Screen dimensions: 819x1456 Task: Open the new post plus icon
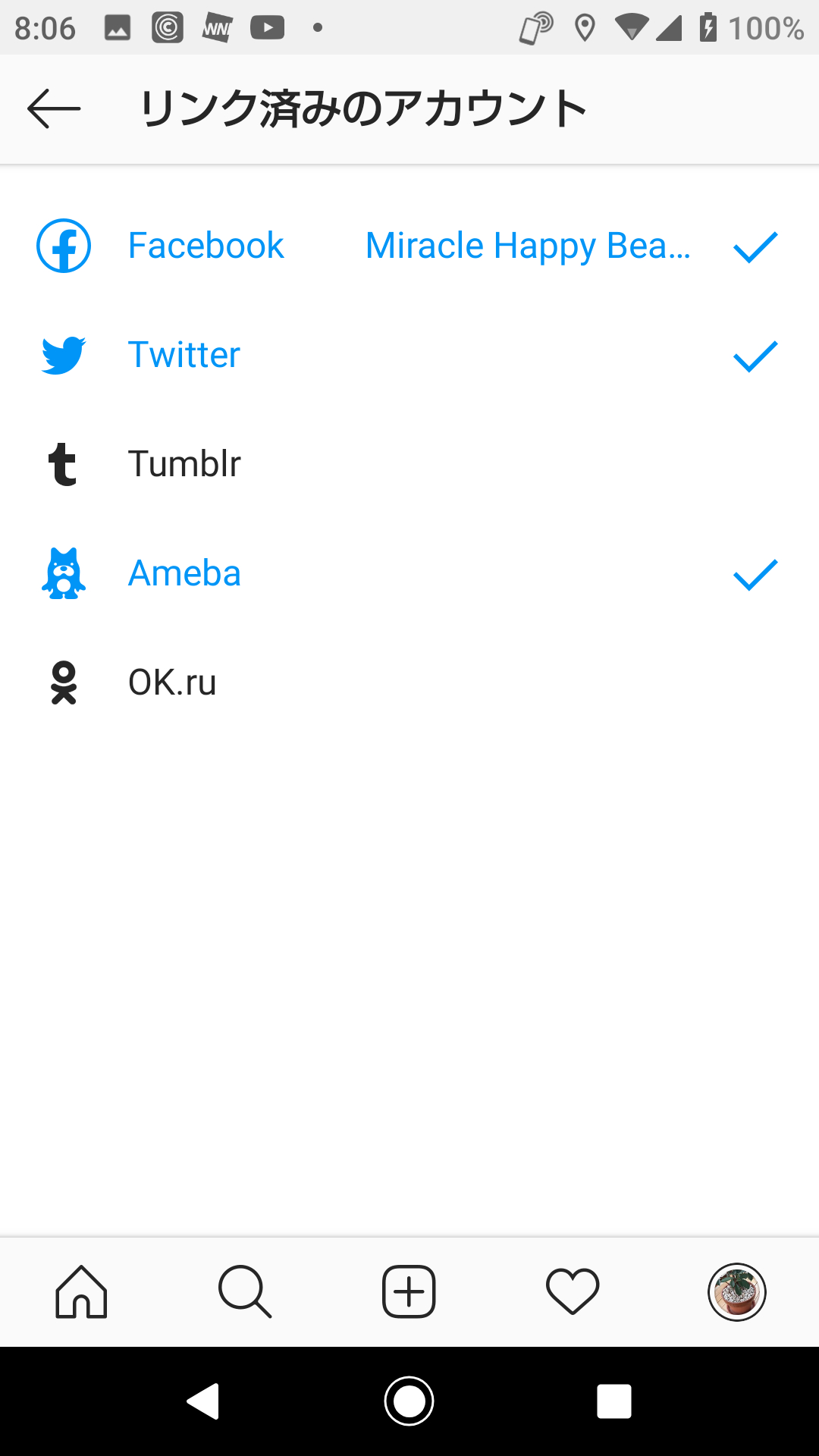click(x=409, y=1291)
